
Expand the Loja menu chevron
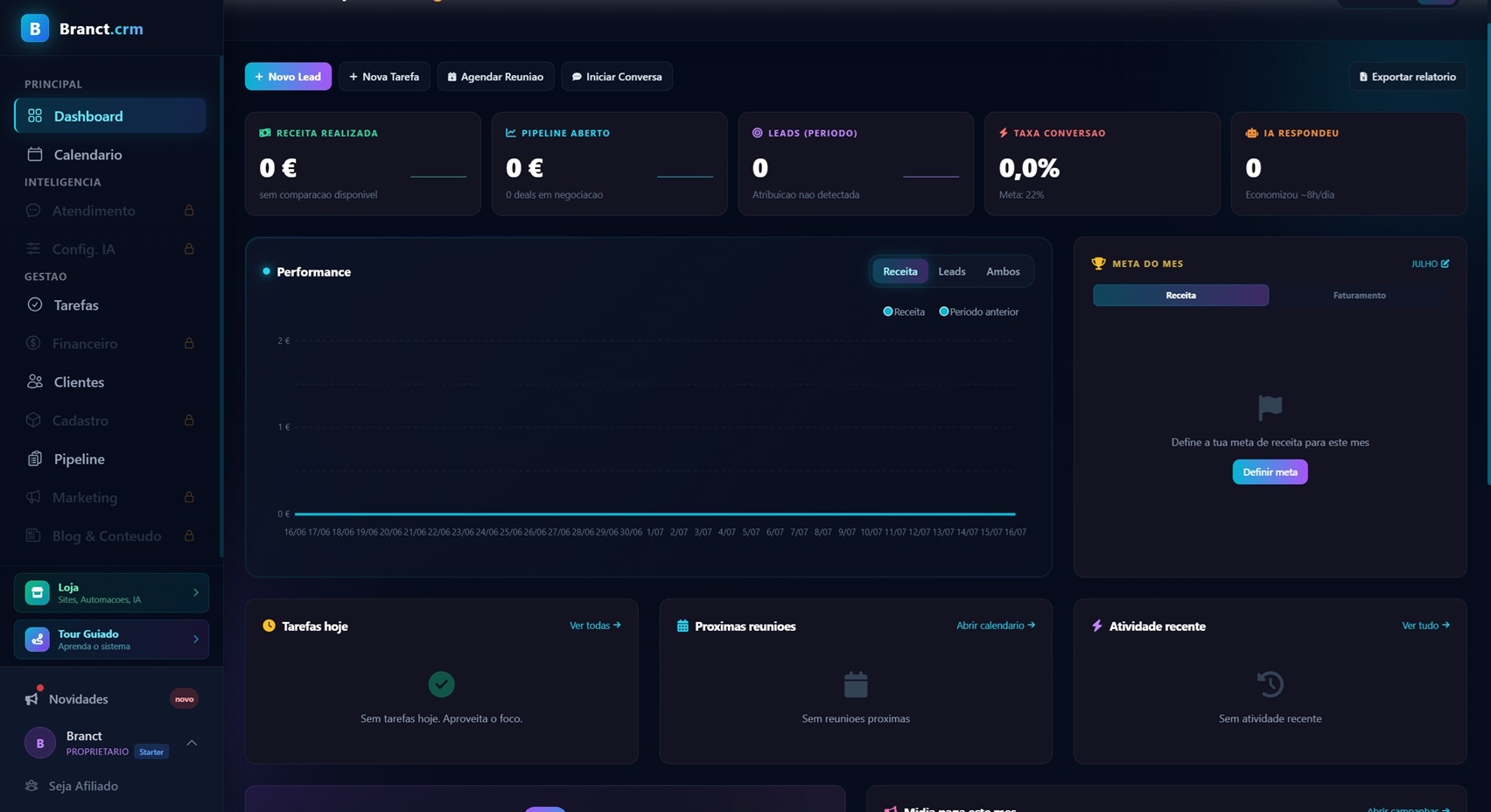[x=196, y=592]
